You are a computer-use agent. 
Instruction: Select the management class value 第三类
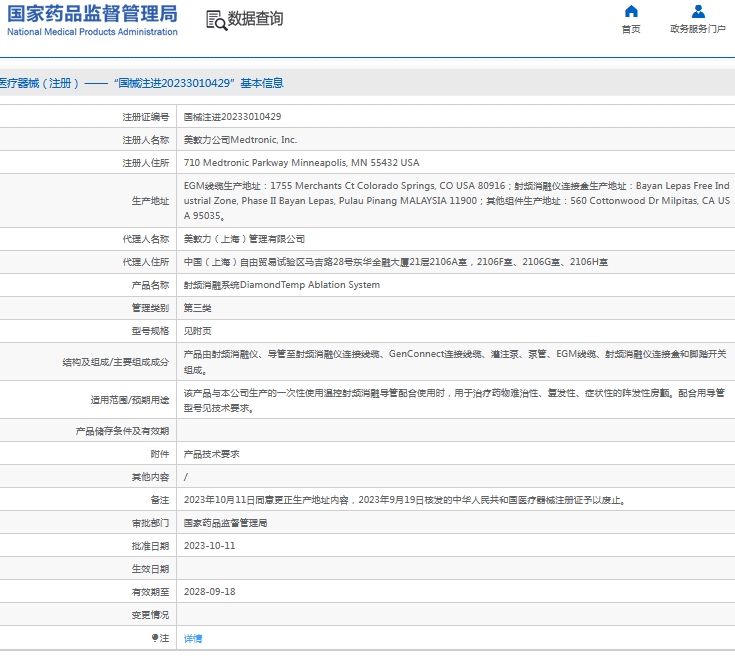(x=197, y=308)
